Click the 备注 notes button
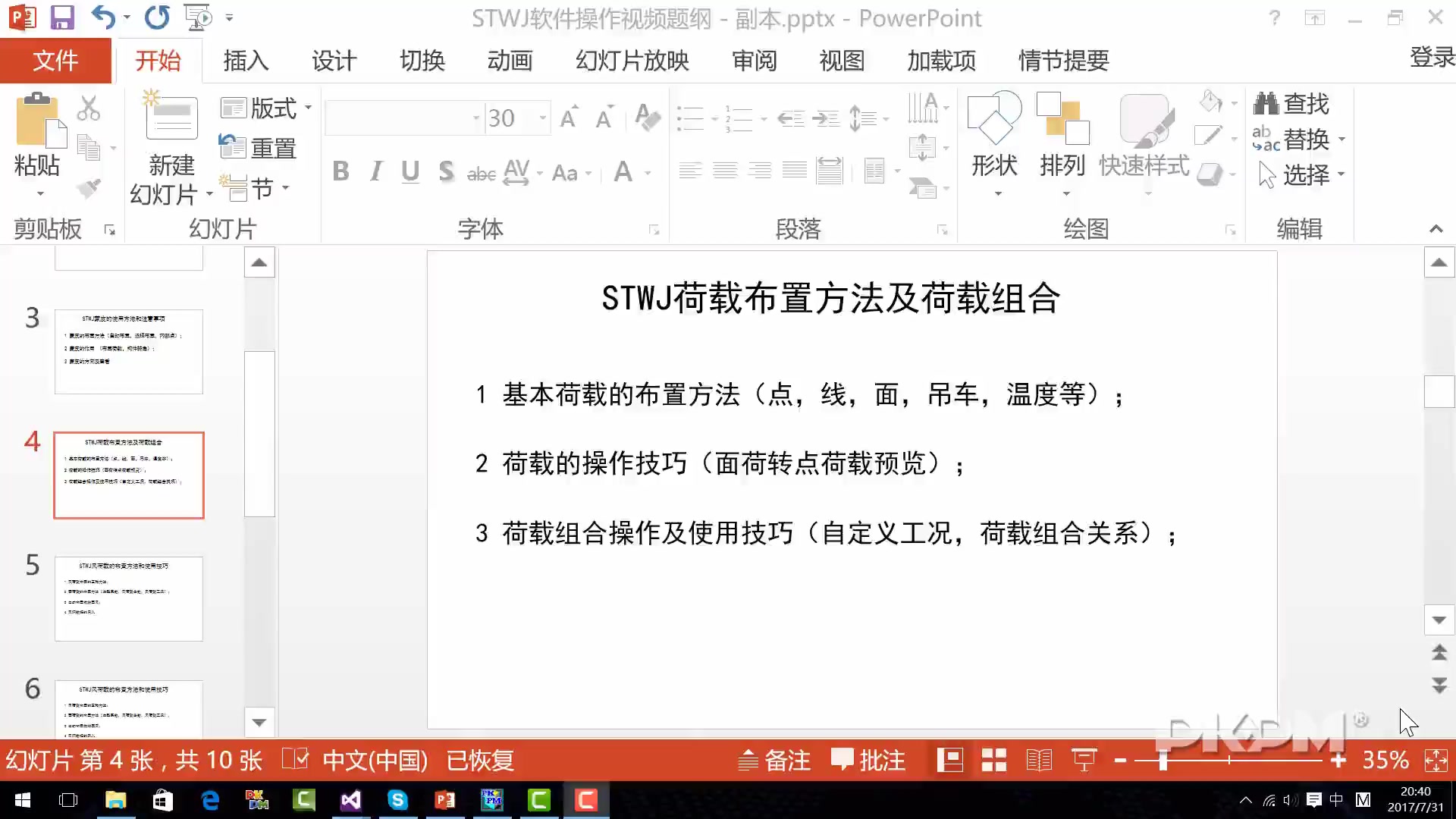Viewport: 1456px width, 819px height. click(x=774, y=760)
